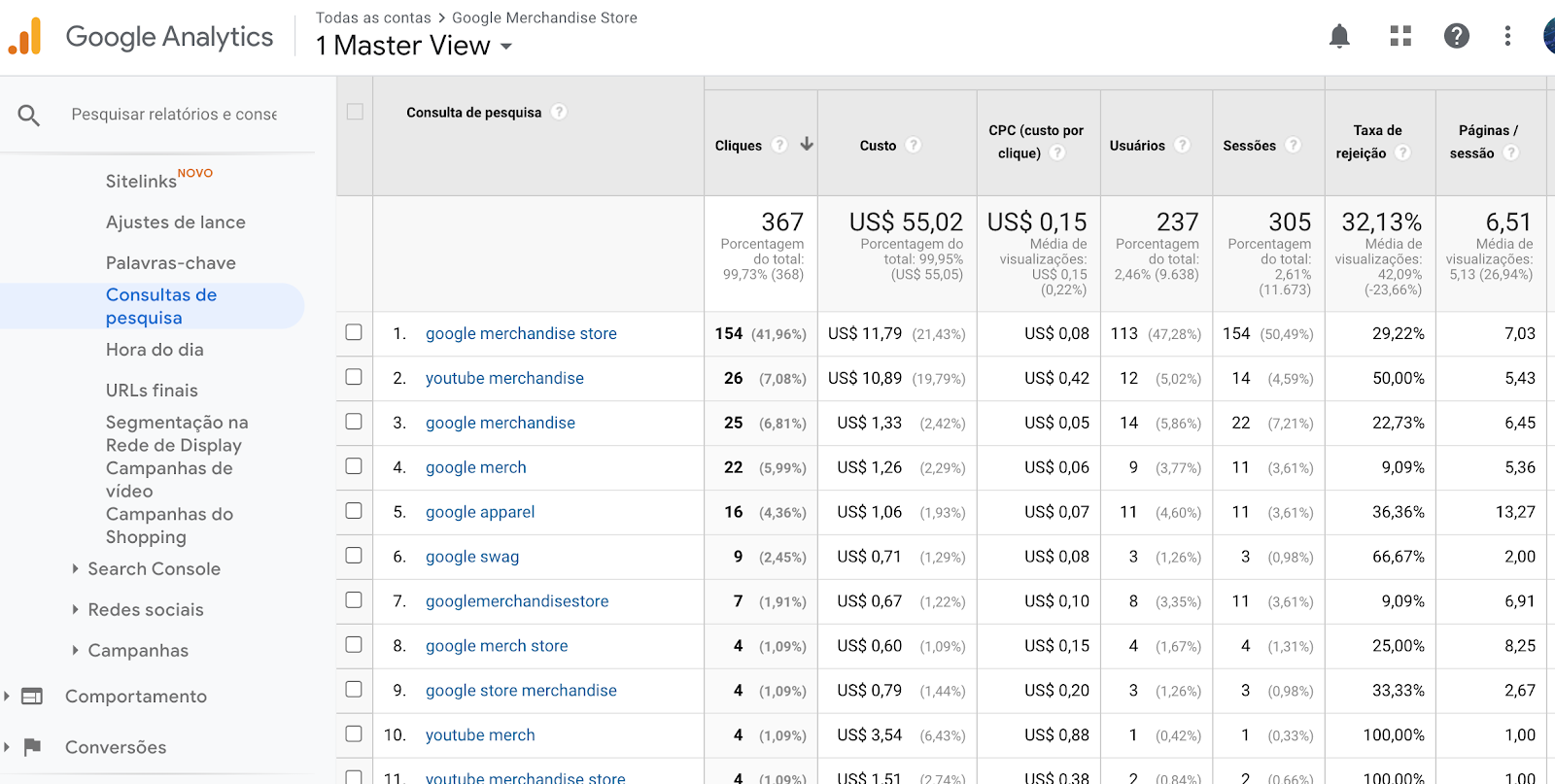This screenshot has height=784, width=1555.
Task: Check the box for google merch store row
Action: (x=354, y=645)
